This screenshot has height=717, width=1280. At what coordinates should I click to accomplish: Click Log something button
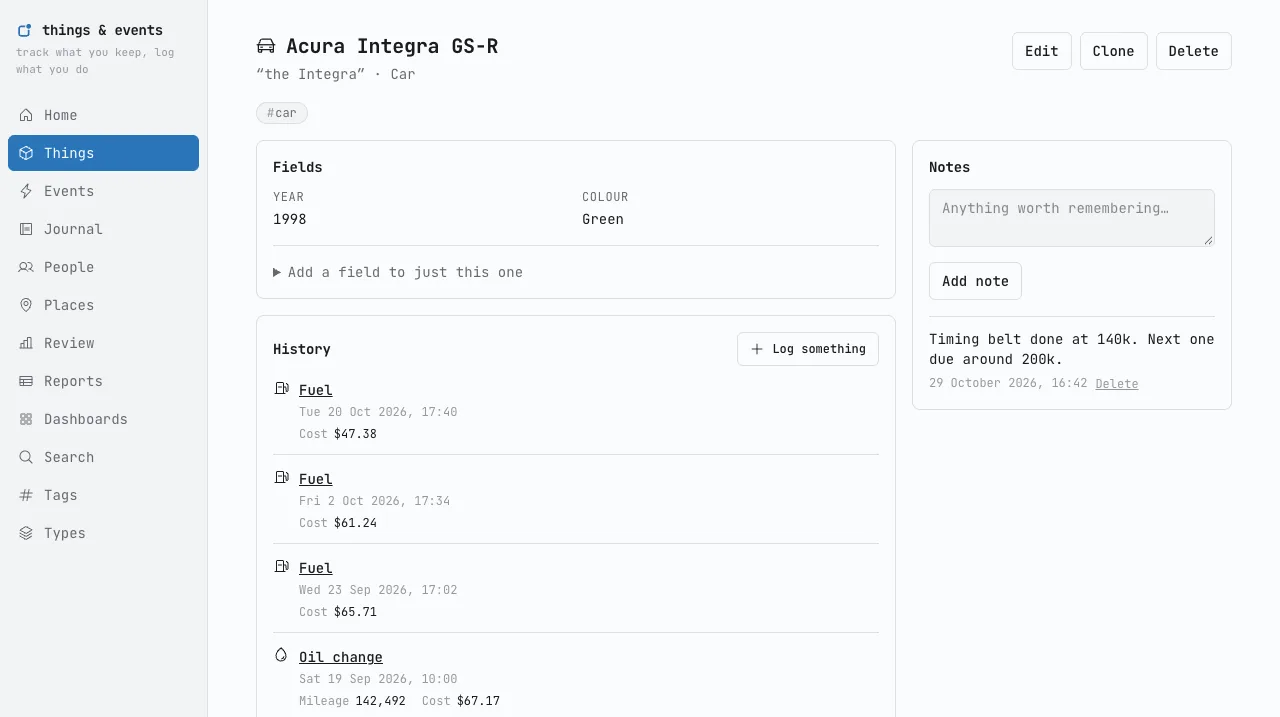pyautogui.click(x=808, y=349)
